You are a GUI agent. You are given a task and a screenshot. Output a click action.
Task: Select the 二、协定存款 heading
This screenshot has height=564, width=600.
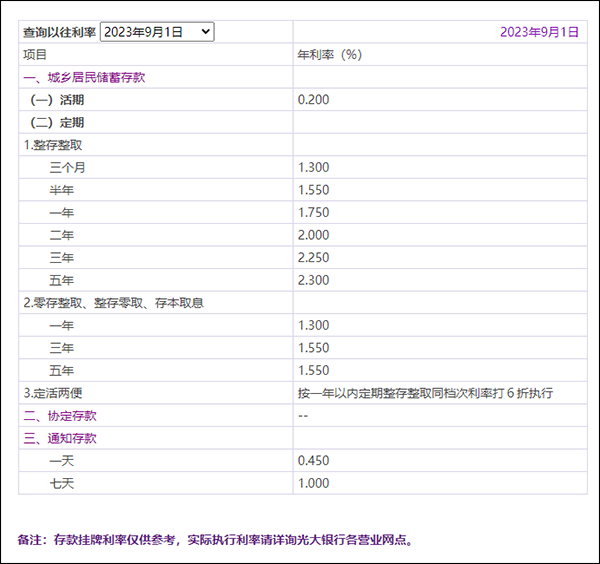pyautogui.click(x=60, y=416)
